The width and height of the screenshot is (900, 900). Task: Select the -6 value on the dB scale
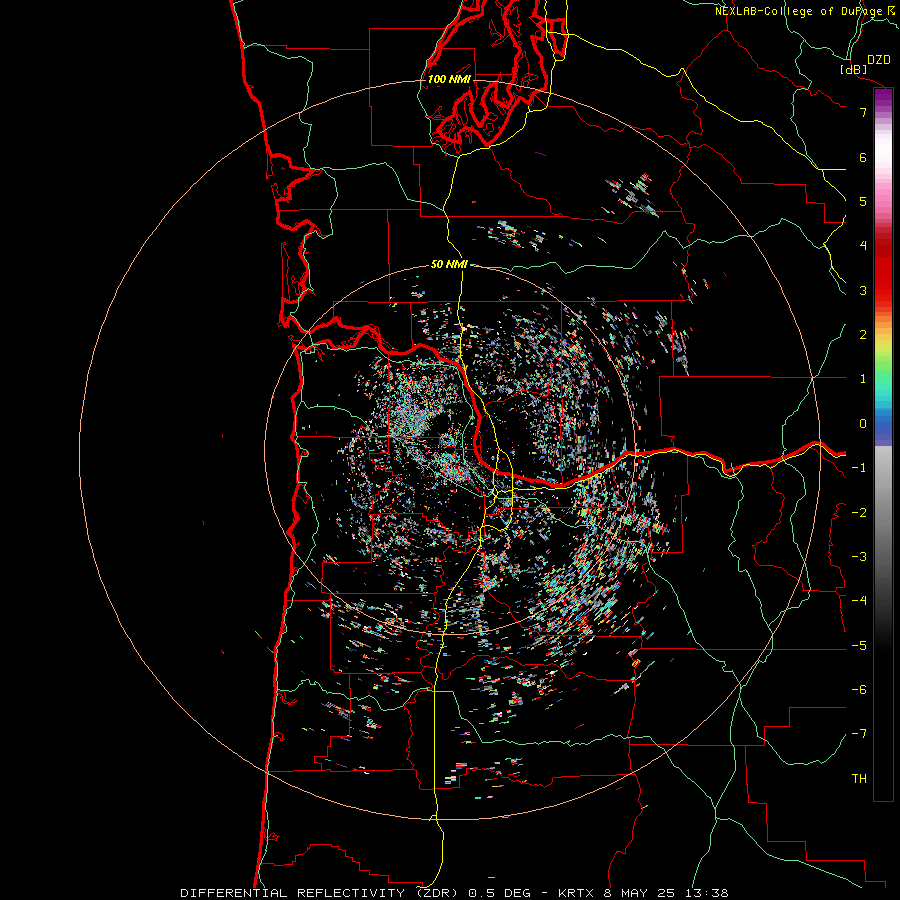pos(859,690)
